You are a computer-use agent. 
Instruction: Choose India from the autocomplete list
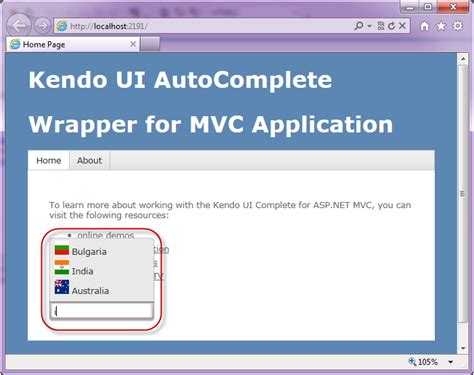(101, 271)
